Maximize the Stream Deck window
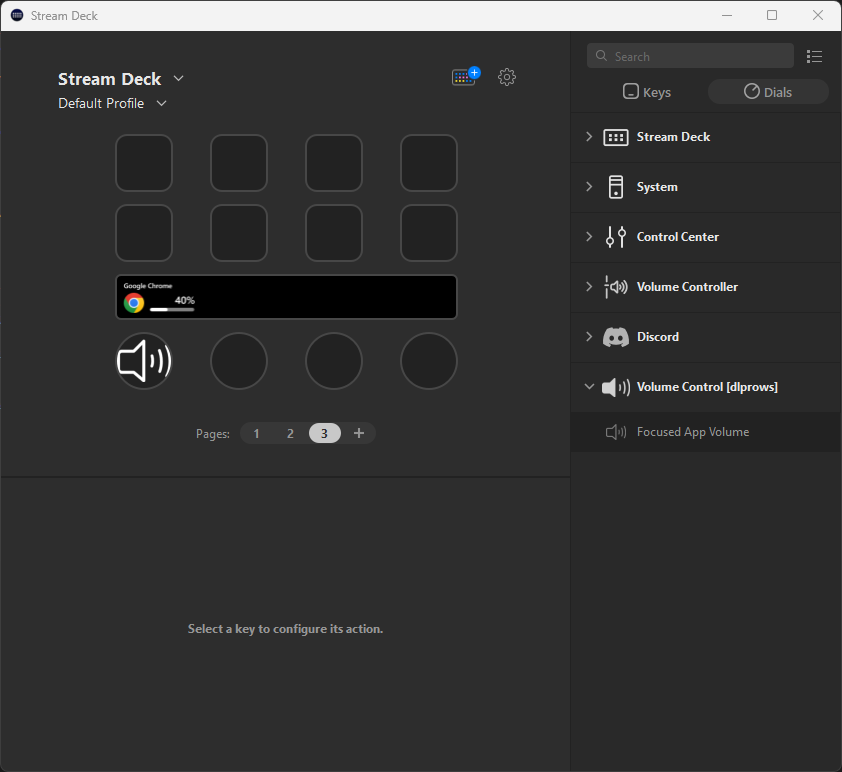 [x=772, y=15]
